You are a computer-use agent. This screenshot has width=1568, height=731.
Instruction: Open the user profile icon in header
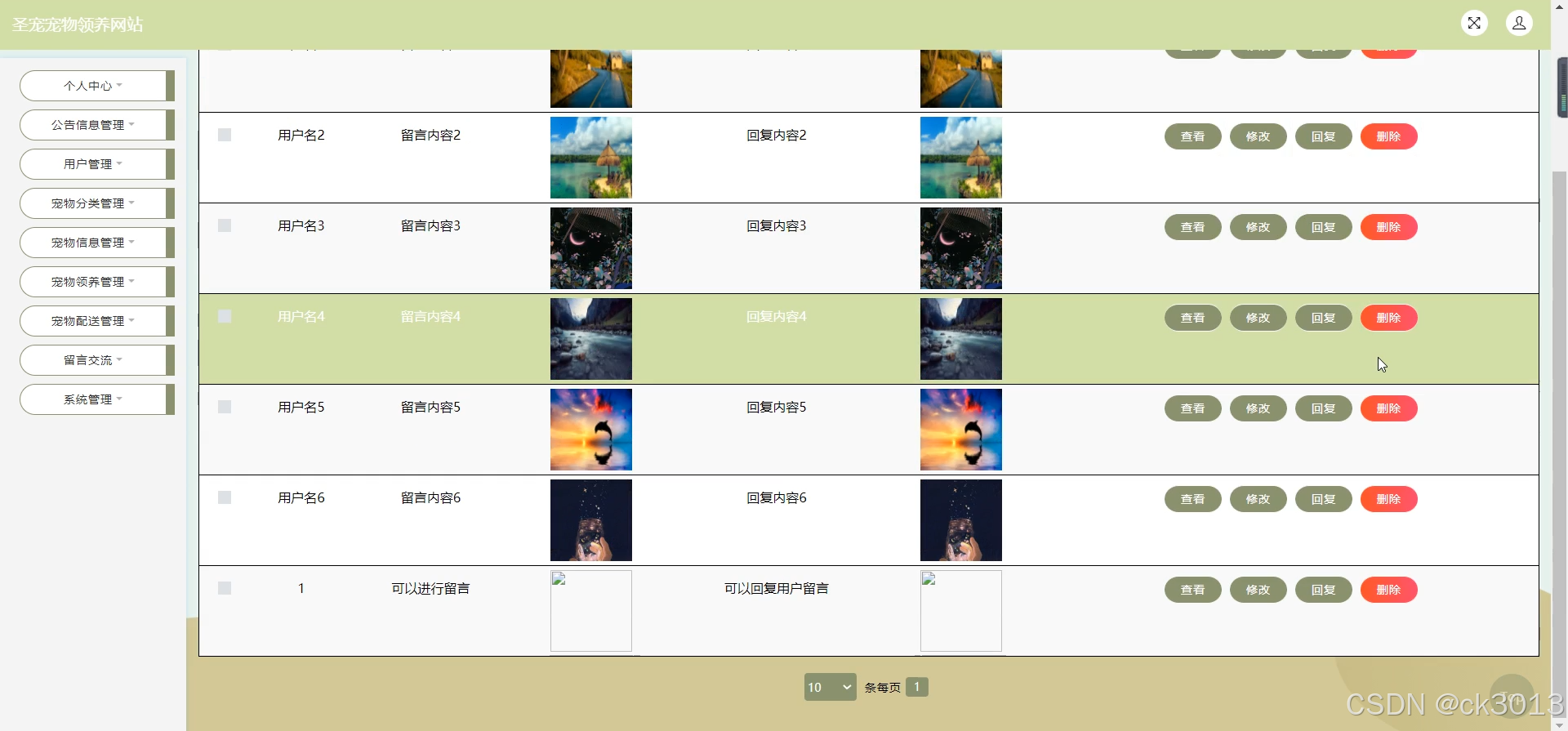(1519, 23)
